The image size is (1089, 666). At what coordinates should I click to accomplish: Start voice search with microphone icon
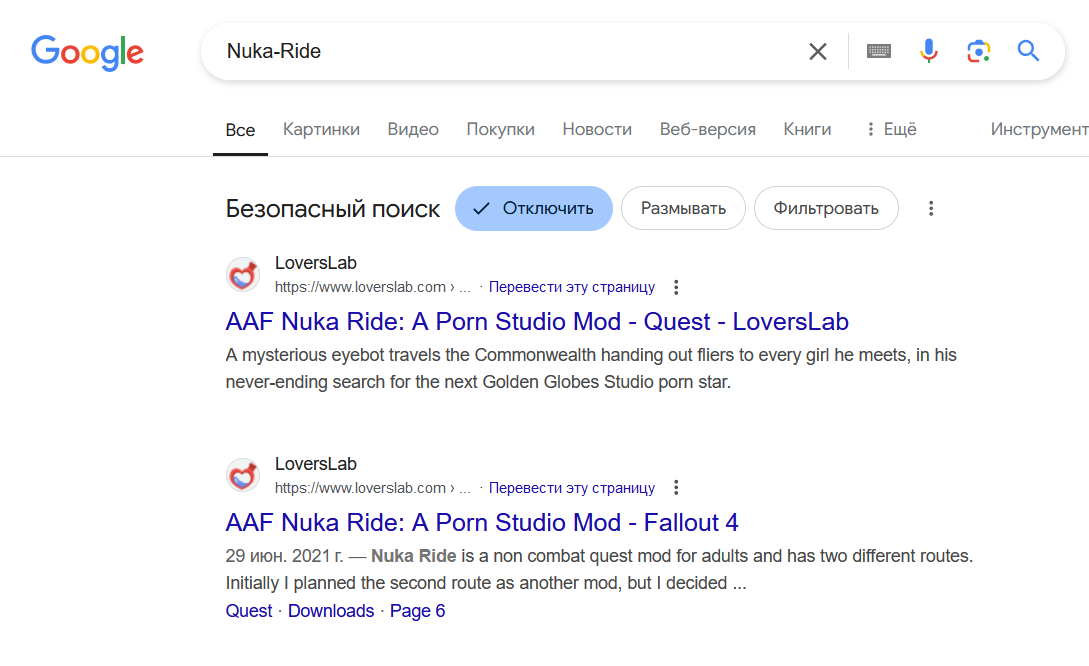point(929,51)
